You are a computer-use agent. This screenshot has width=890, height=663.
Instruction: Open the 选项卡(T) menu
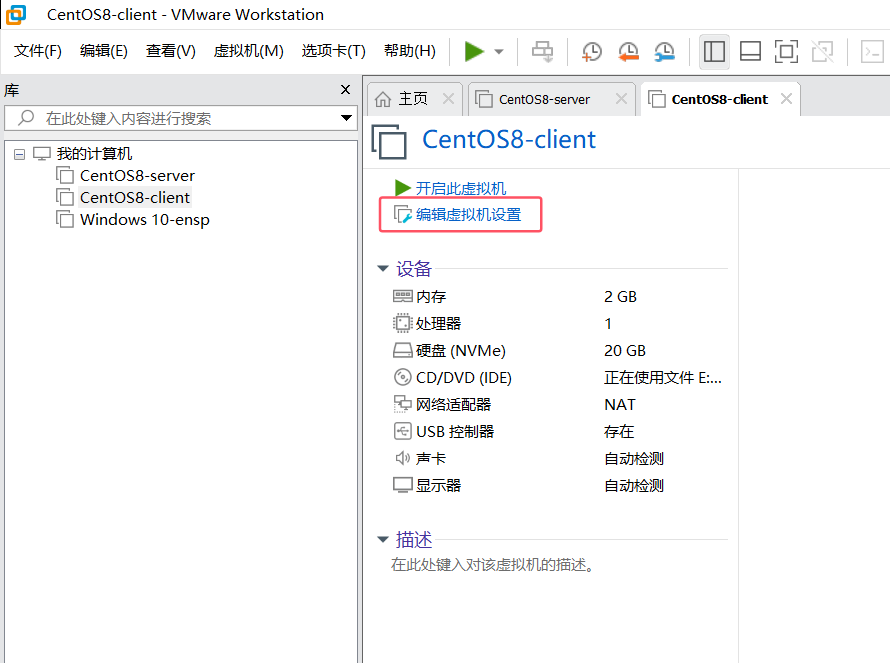pyautogui.click(x=333, y=51)
